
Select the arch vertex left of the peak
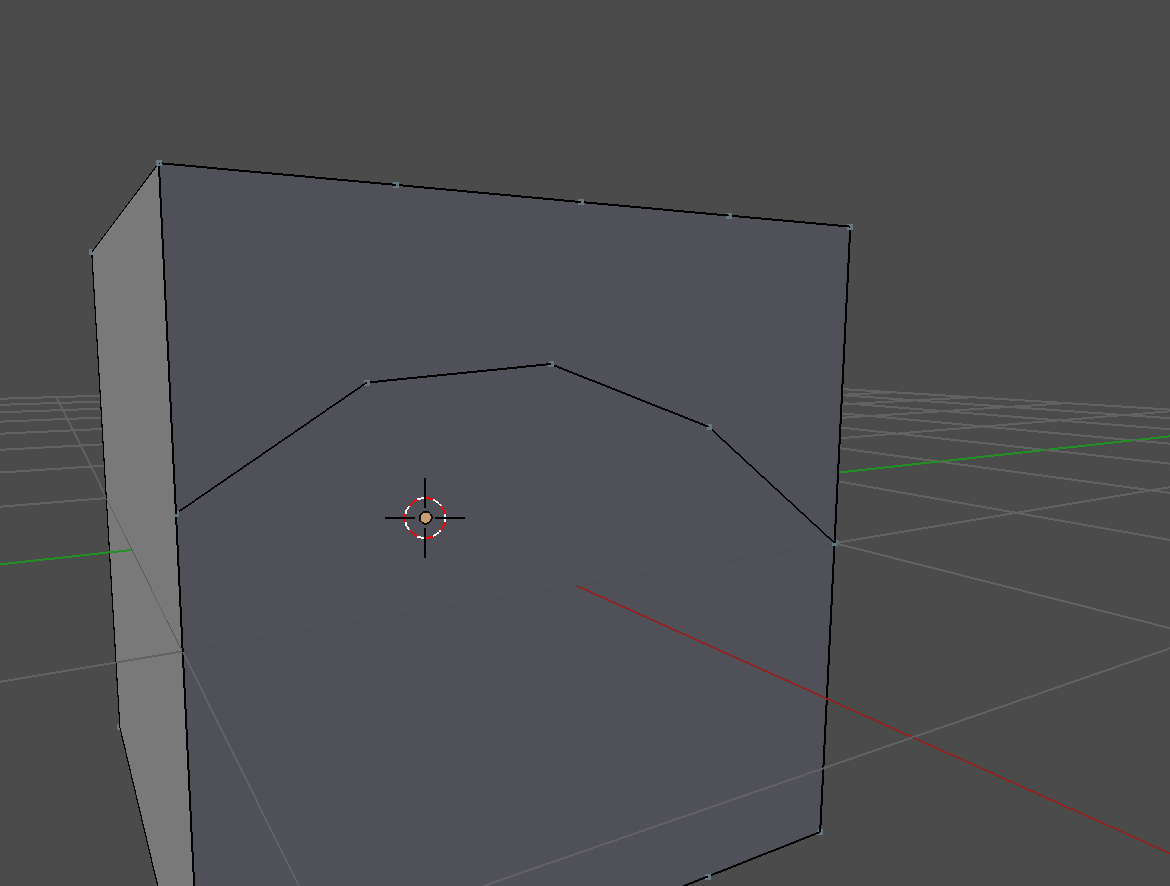pos(366,383)
